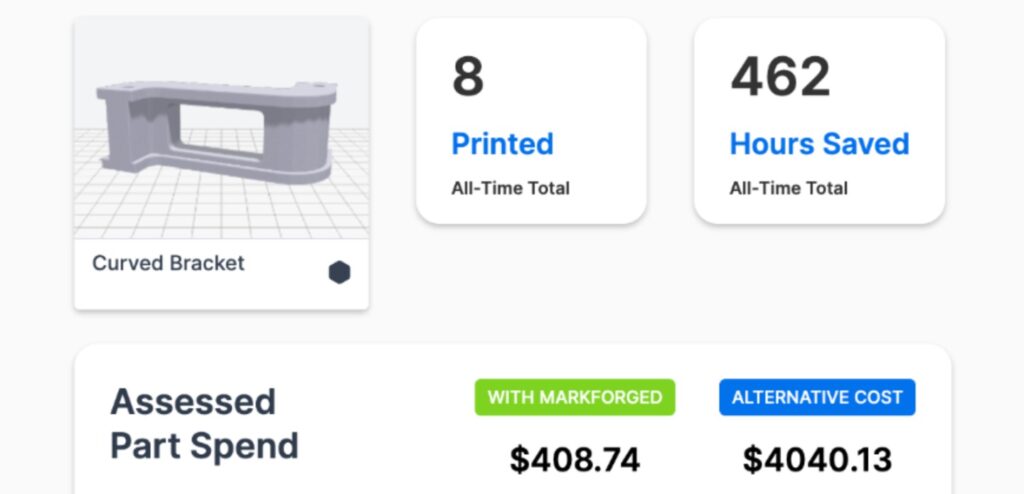Click the word Assessed in the heading
This screenshot has width=1024, height=494.
click(x=179, y=402)
